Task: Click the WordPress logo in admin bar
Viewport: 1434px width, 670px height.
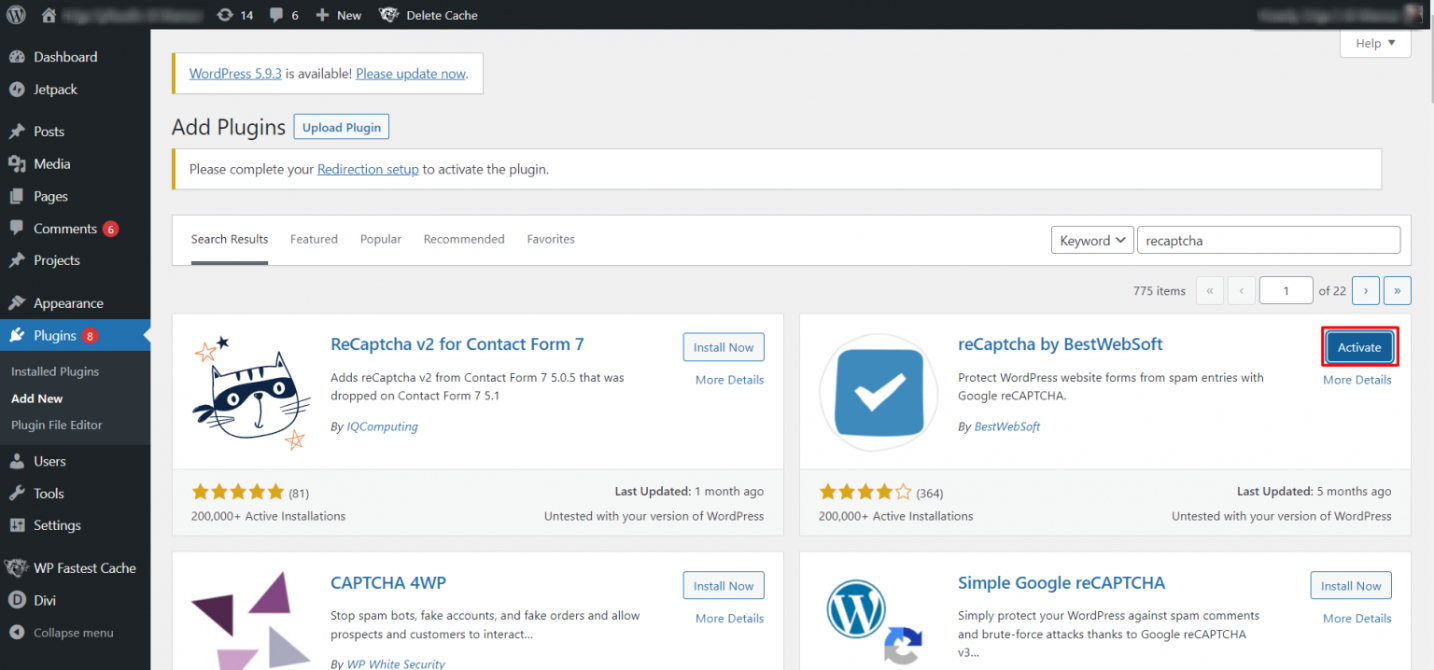Action: click(17, 15)
